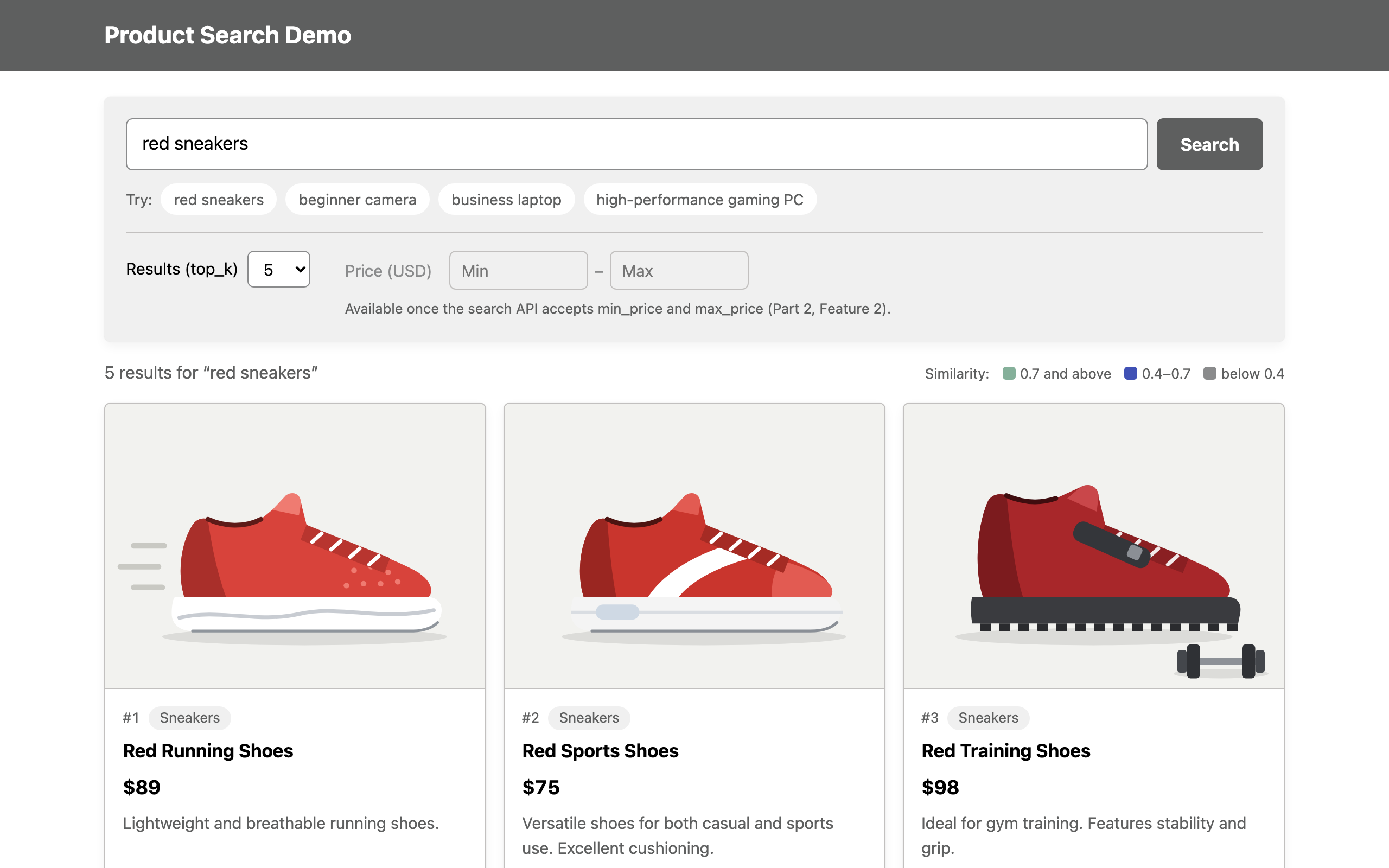The image size is (1389, 868).
Task: Click the $89 price
Action: coord(142,787)
